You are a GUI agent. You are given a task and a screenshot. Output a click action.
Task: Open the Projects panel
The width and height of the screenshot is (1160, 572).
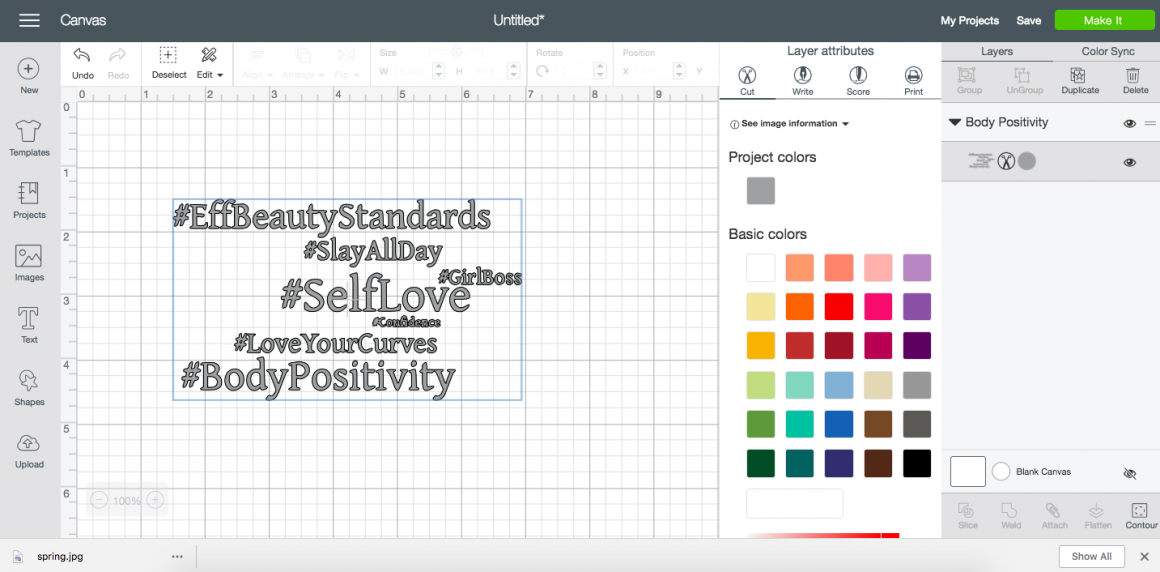(29, 201)
